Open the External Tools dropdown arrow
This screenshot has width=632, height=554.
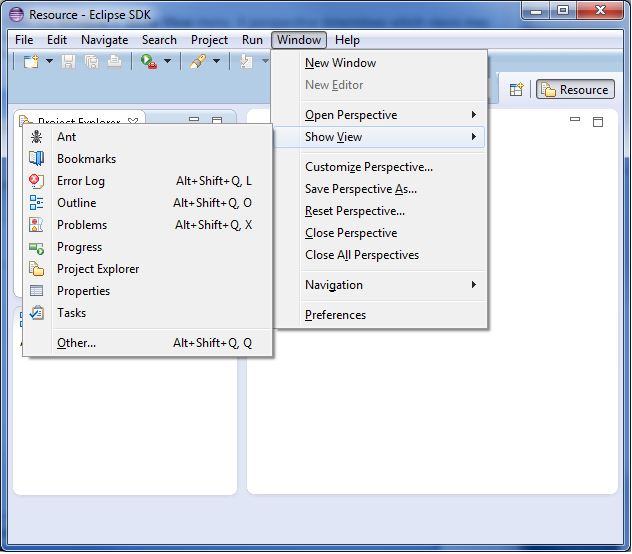tap(167, 61)
